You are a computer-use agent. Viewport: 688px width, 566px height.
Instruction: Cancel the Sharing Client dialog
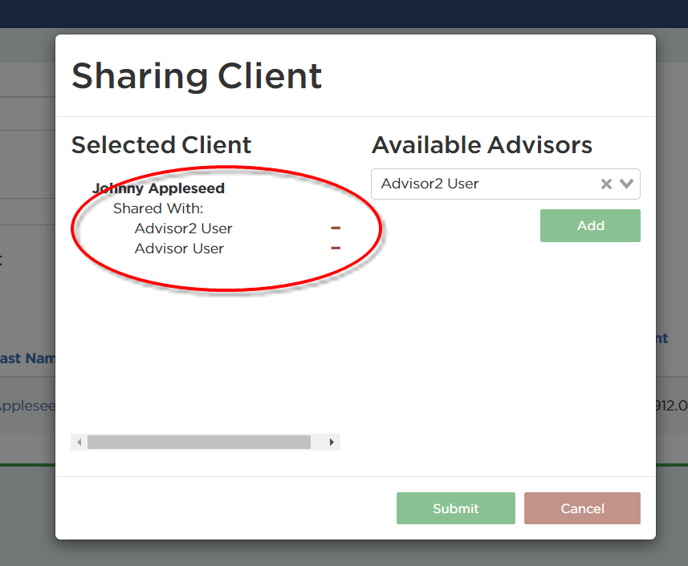(x=582, y=508)
